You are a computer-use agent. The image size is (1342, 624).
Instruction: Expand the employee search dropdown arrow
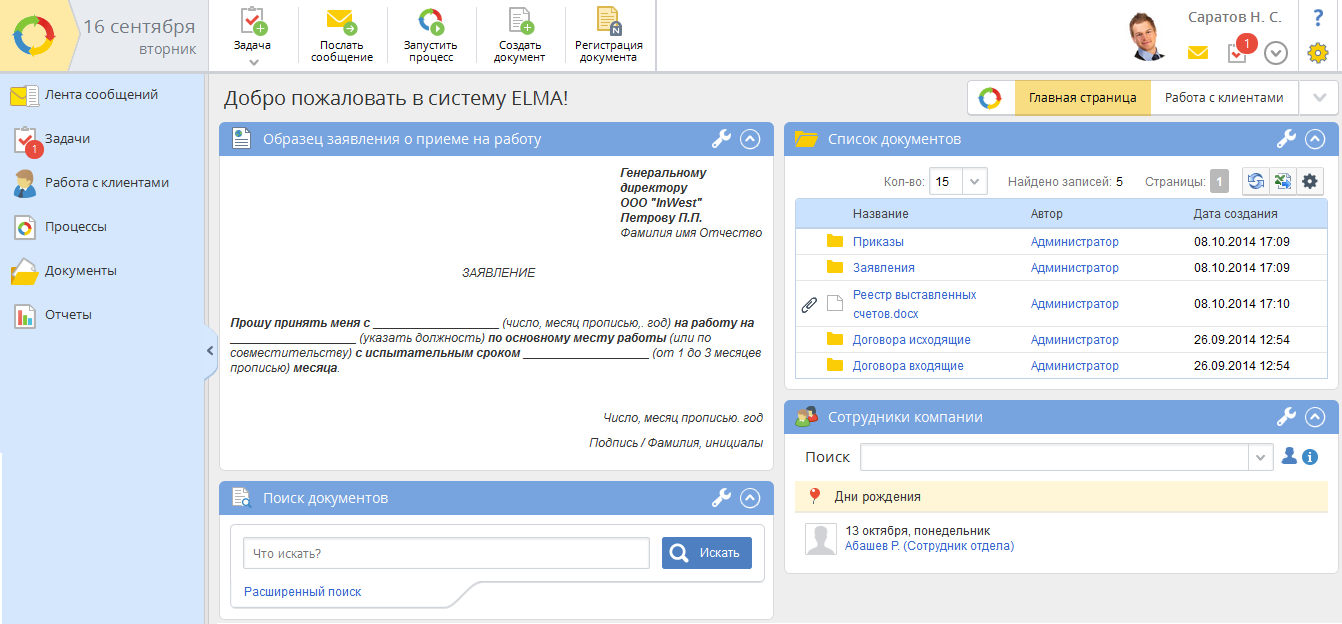[x=1261, y=457]
